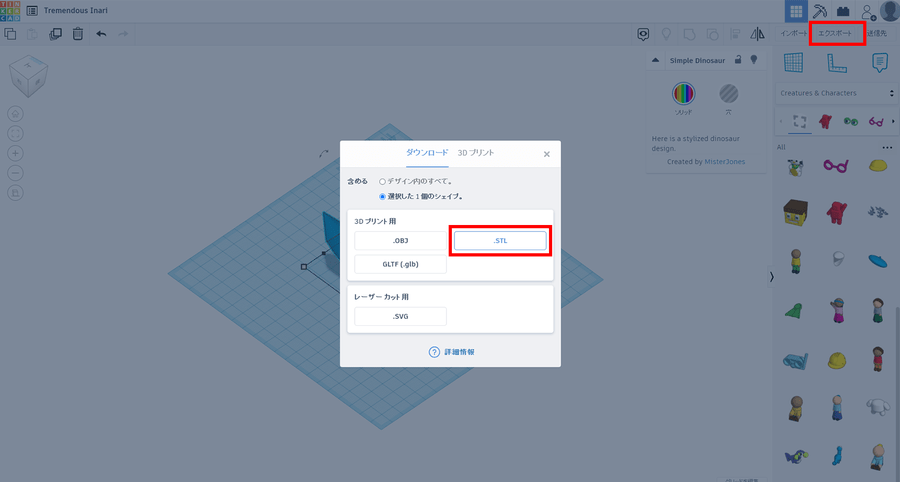Open the user profile avatar
The image size is (900, 482).
890,11
